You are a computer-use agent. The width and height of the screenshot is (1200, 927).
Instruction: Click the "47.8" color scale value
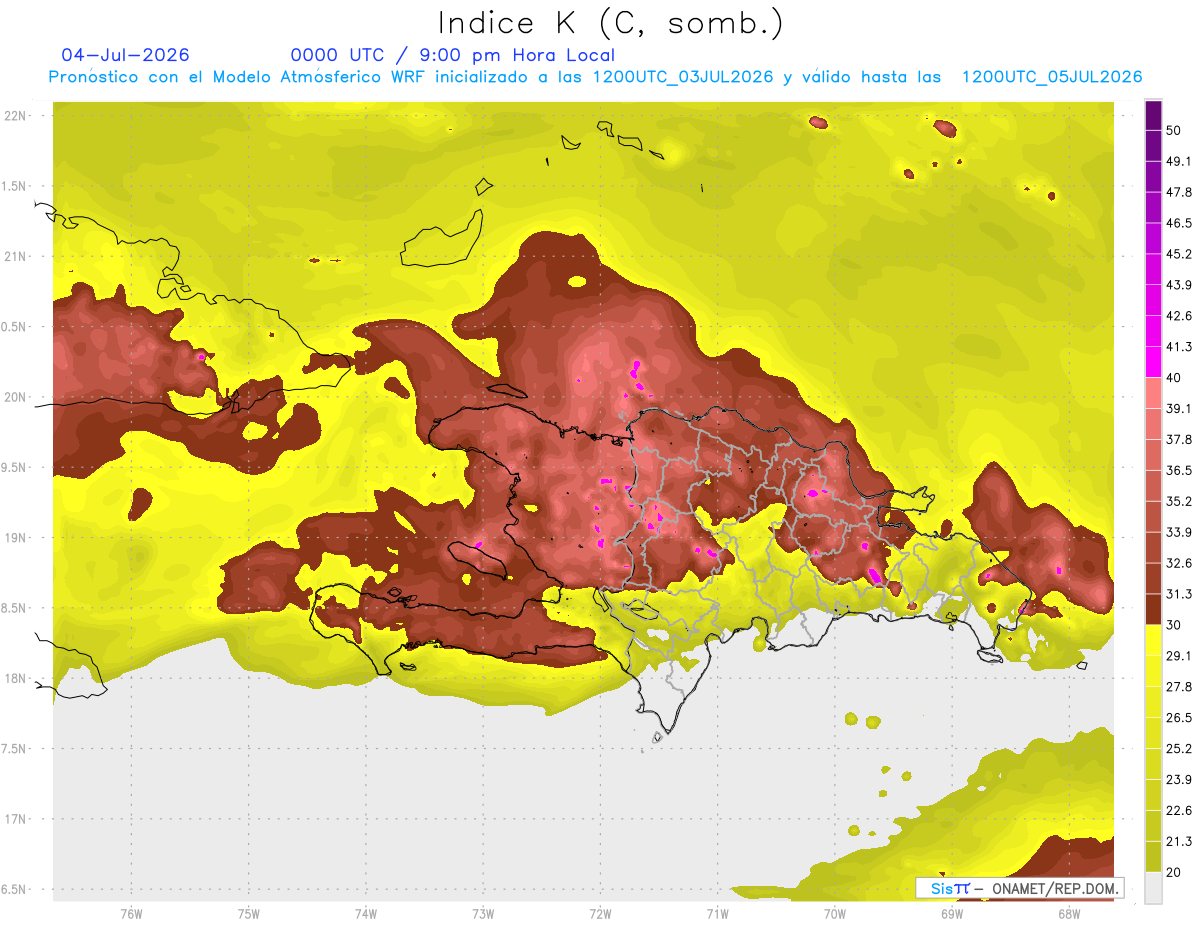(x=1179, y=192)
